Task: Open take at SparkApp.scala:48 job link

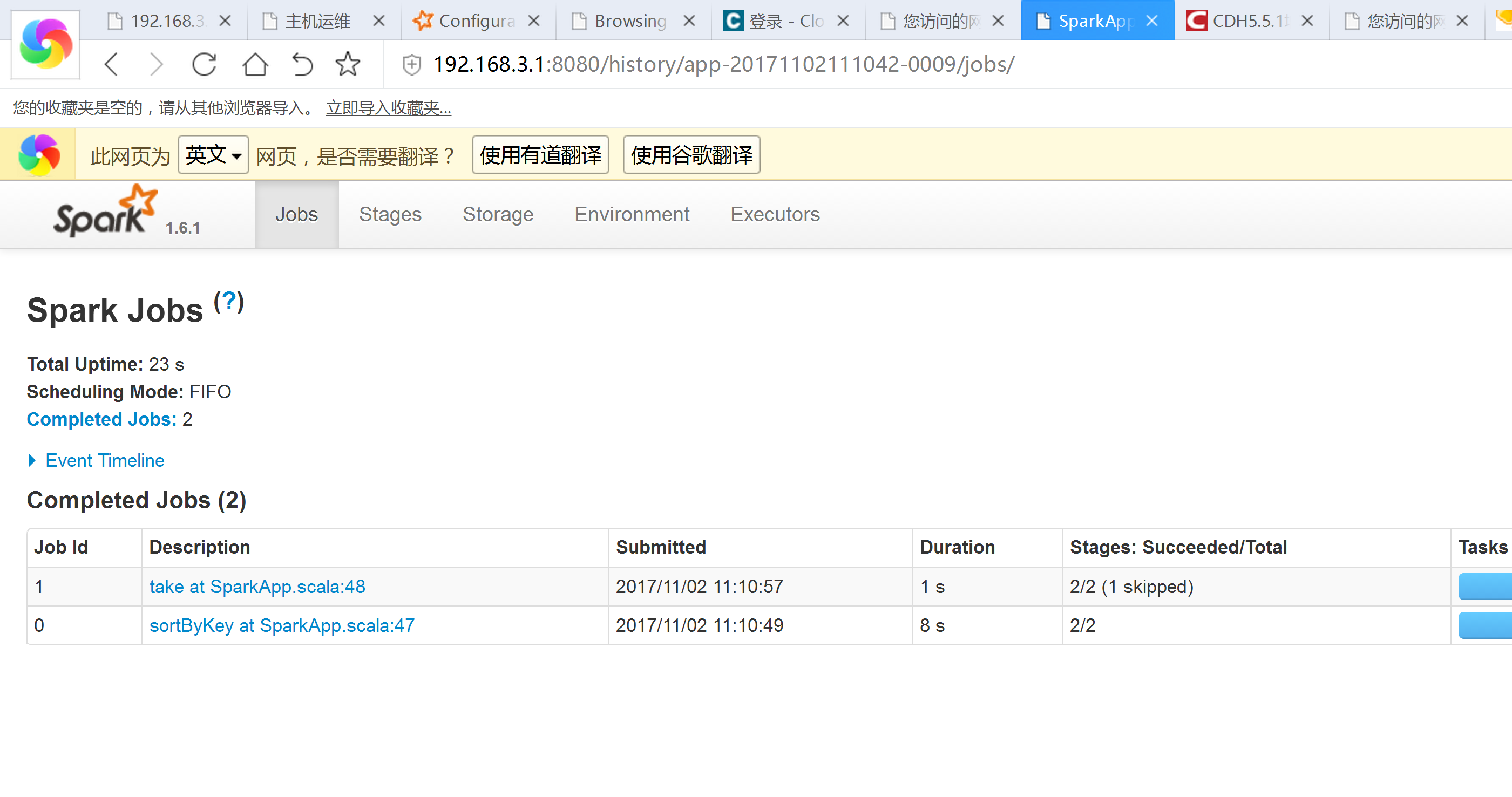Action: (x=257, y=587)
